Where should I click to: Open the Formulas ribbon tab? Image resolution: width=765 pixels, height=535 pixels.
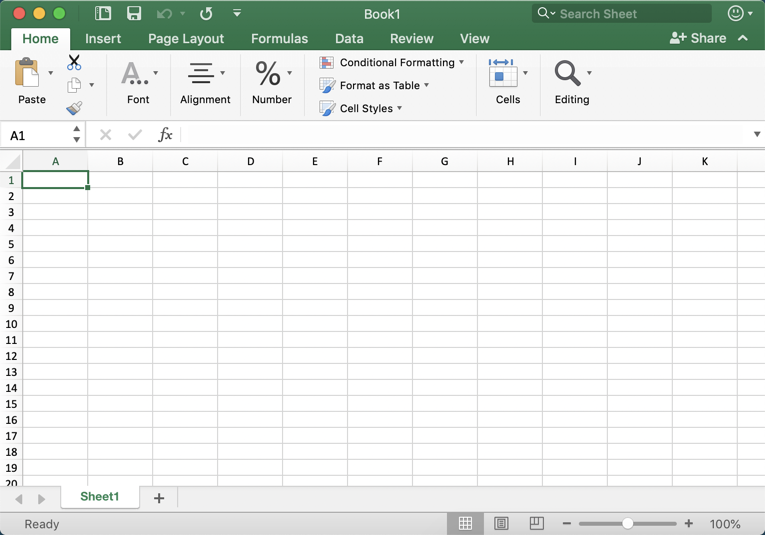279,39
